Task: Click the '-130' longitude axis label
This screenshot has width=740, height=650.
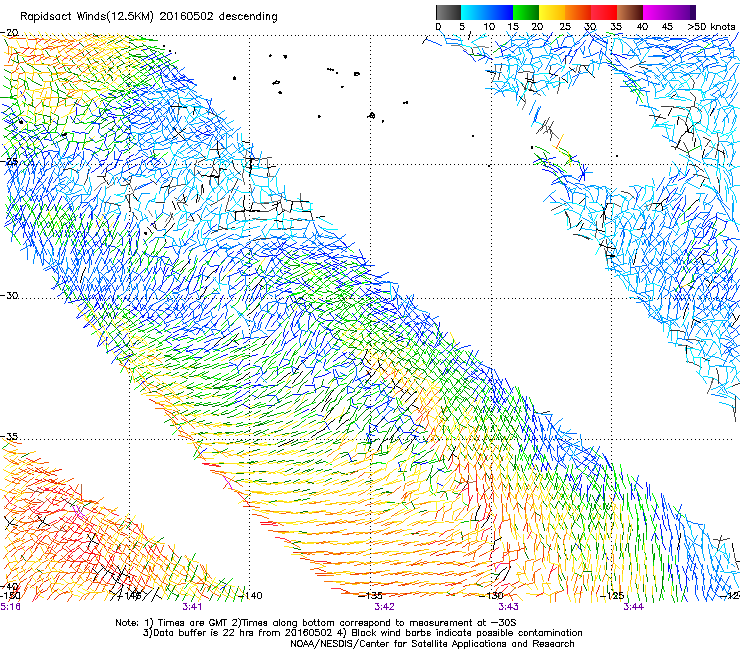Action: point(491,596)
